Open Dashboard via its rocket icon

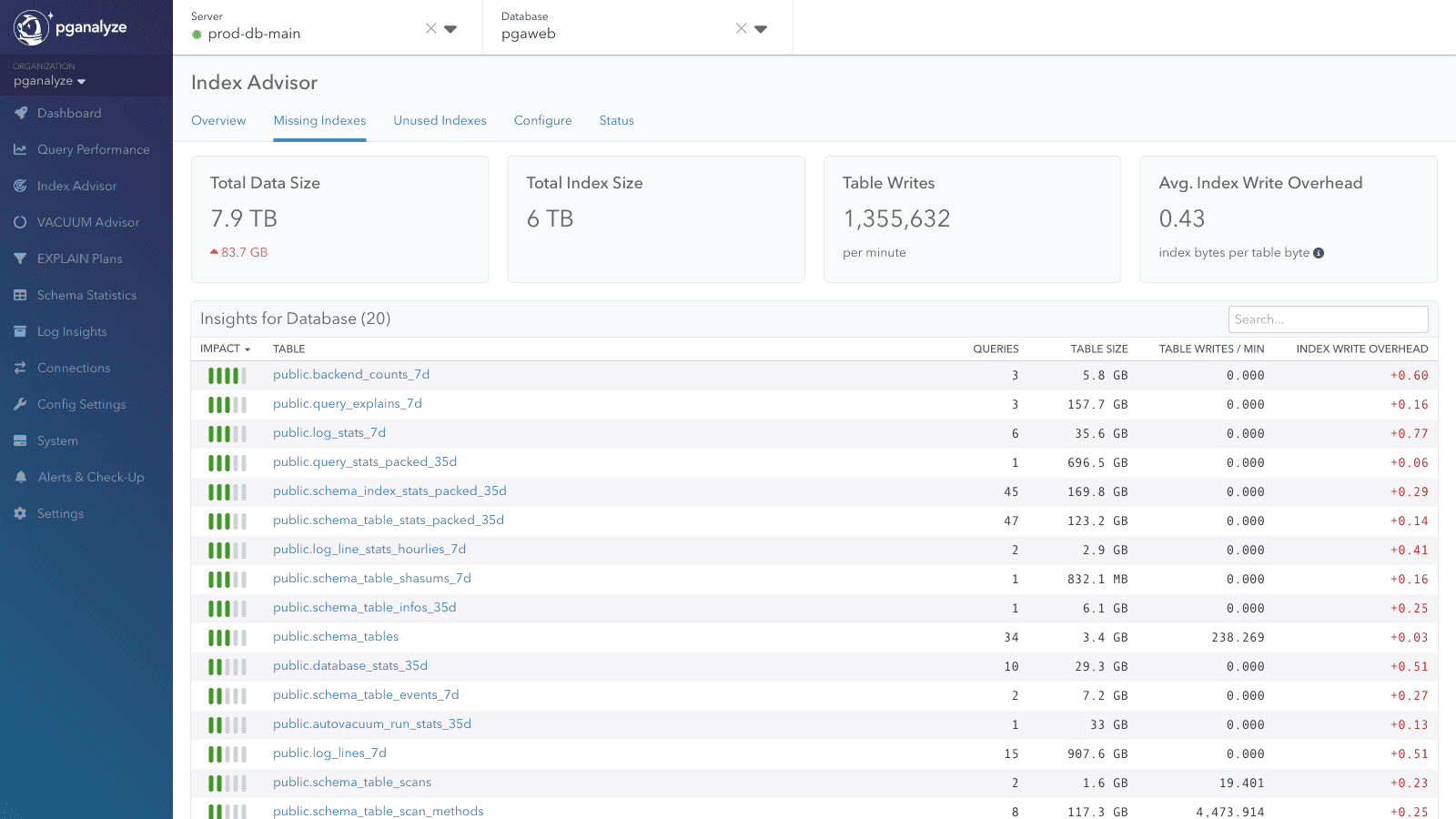20,113
